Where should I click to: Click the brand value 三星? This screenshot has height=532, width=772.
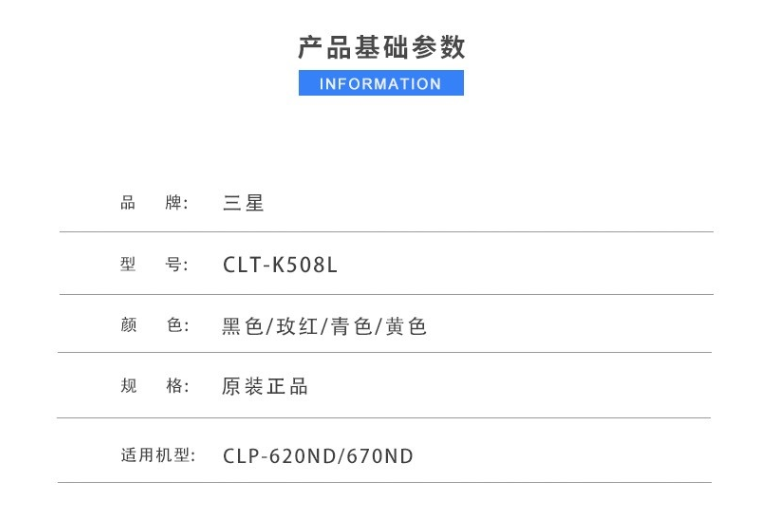tap(243, 203)
